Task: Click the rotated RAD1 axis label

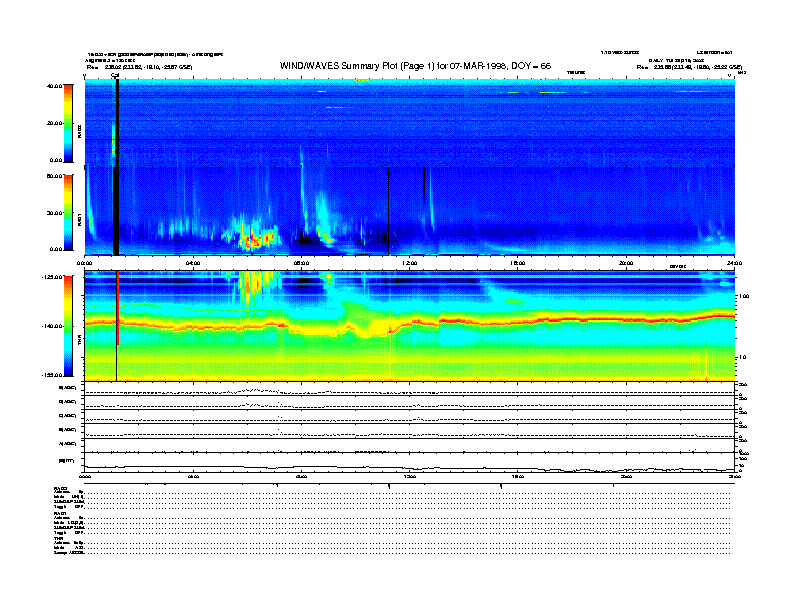Action: pos(79,220)
